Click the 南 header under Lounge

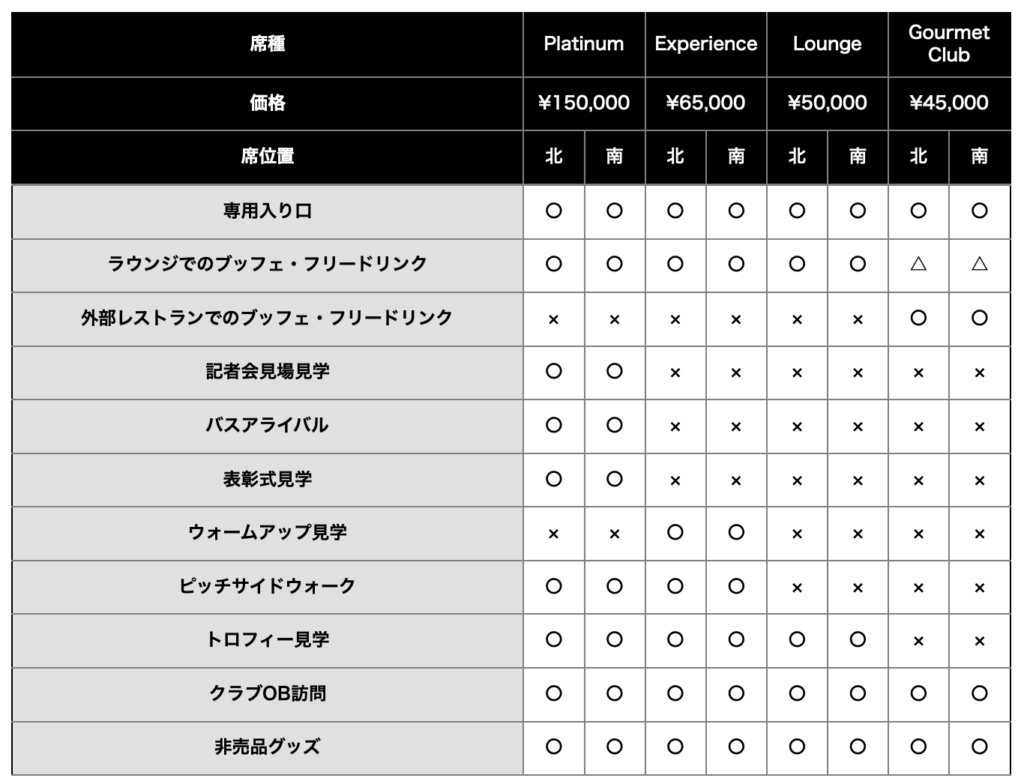coord(858,156)
